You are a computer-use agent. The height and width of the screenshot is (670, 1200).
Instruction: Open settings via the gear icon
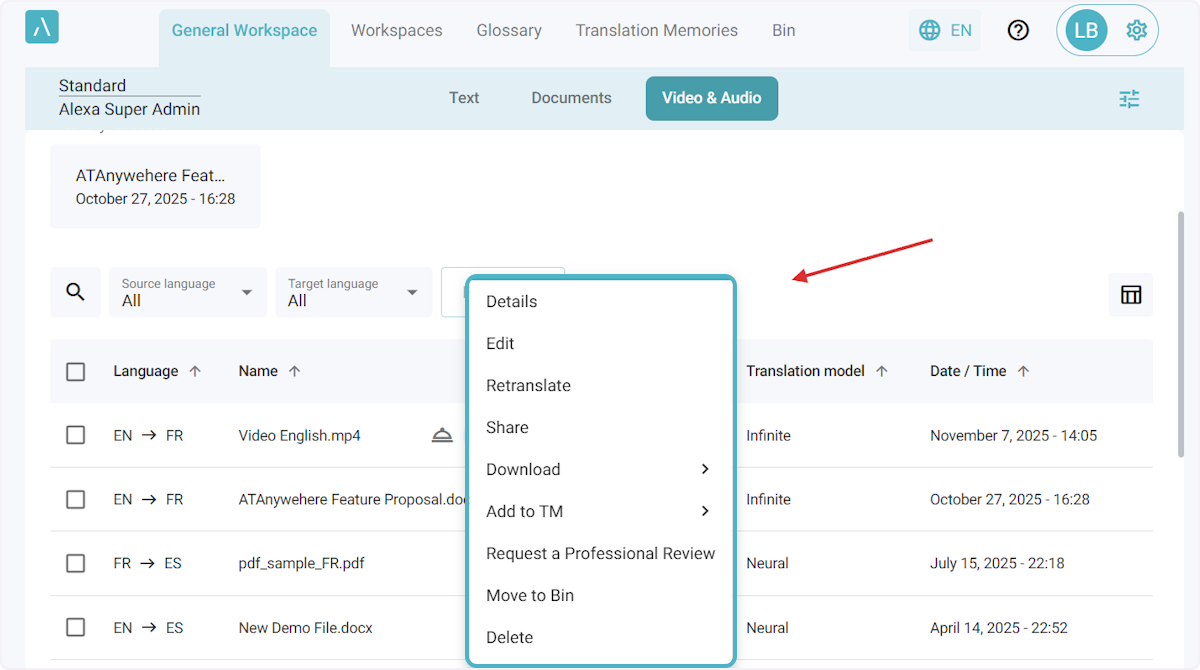coord(1136,31)
